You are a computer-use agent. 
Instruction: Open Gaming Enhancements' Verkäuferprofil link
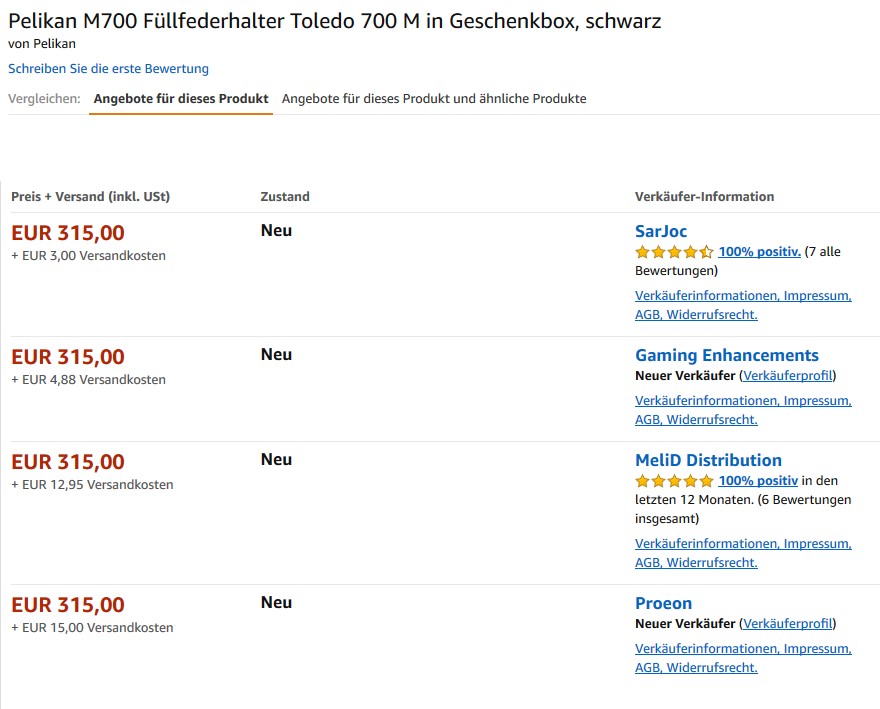(787, 376)
